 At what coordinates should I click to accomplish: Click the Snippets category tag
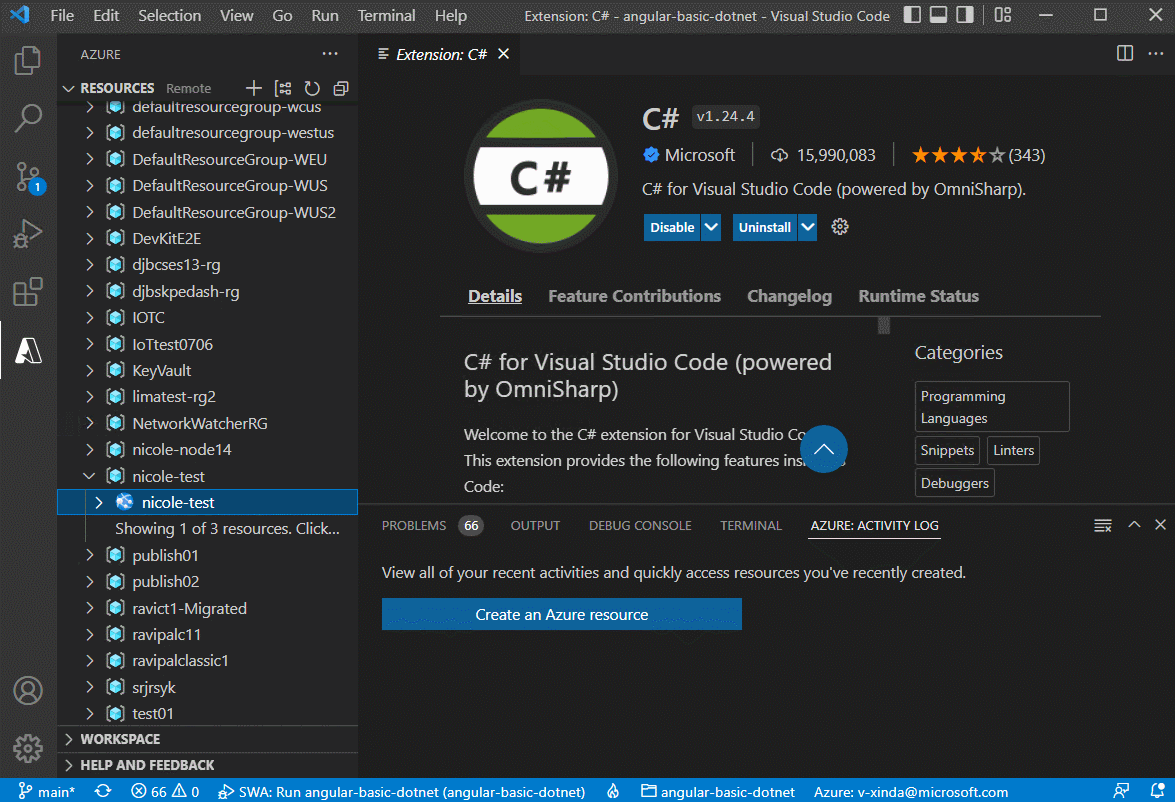947,450
